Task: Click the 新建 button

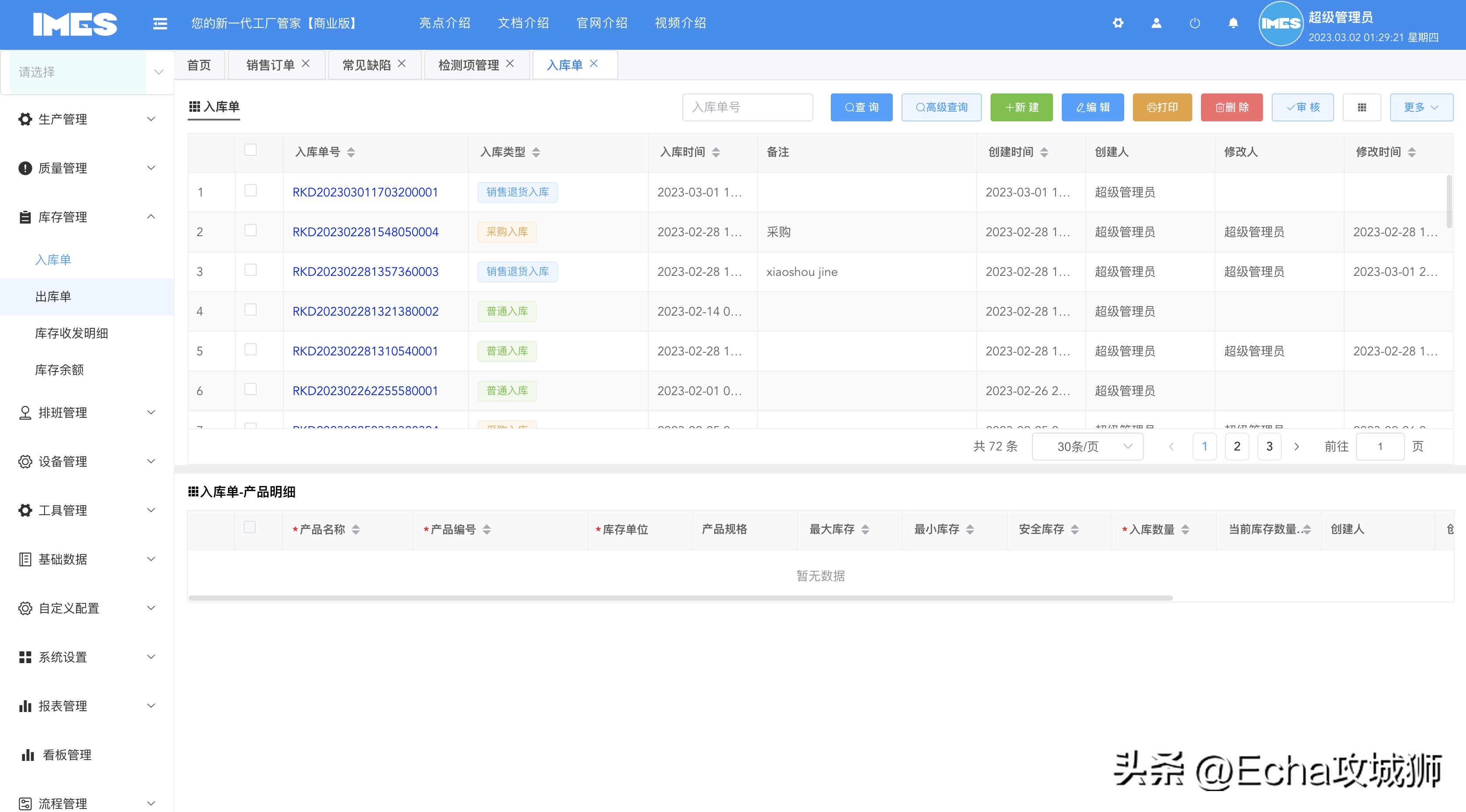Action: (1022, 107)
